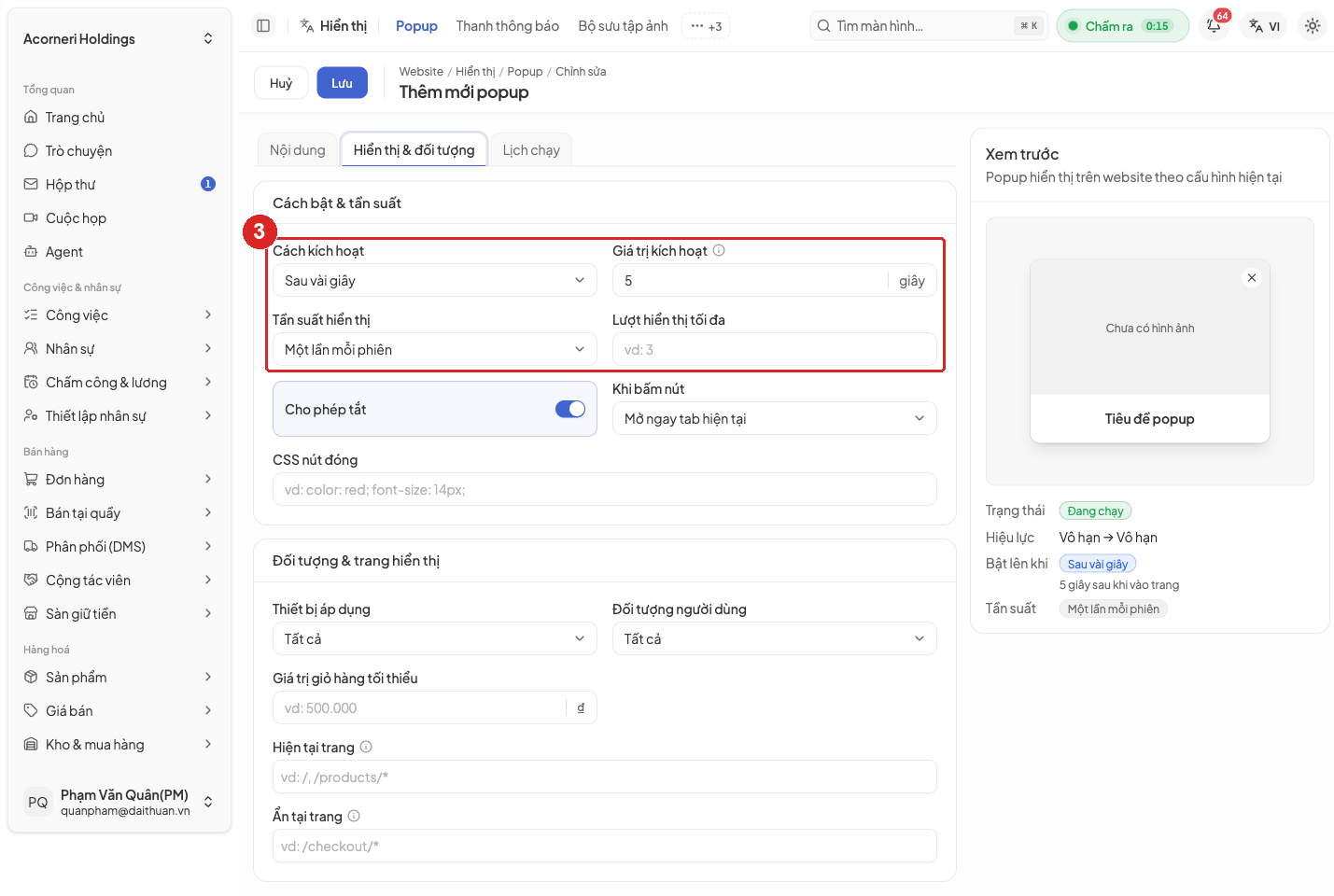Click the Hiển thị translate icon in the top bar

(307, 26)
